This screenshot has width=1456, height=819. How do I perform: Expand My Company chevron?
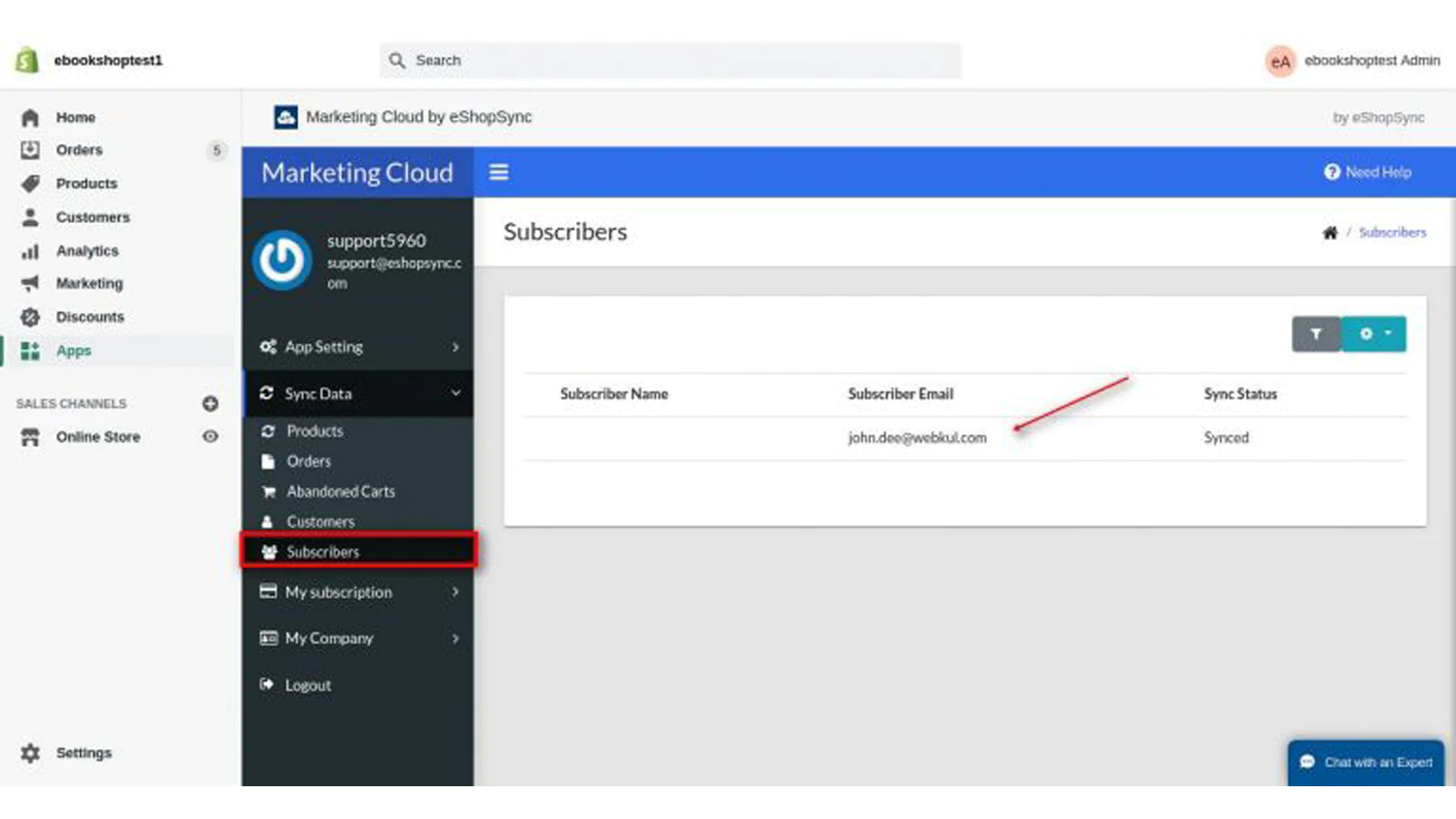[x=455, y=639]
